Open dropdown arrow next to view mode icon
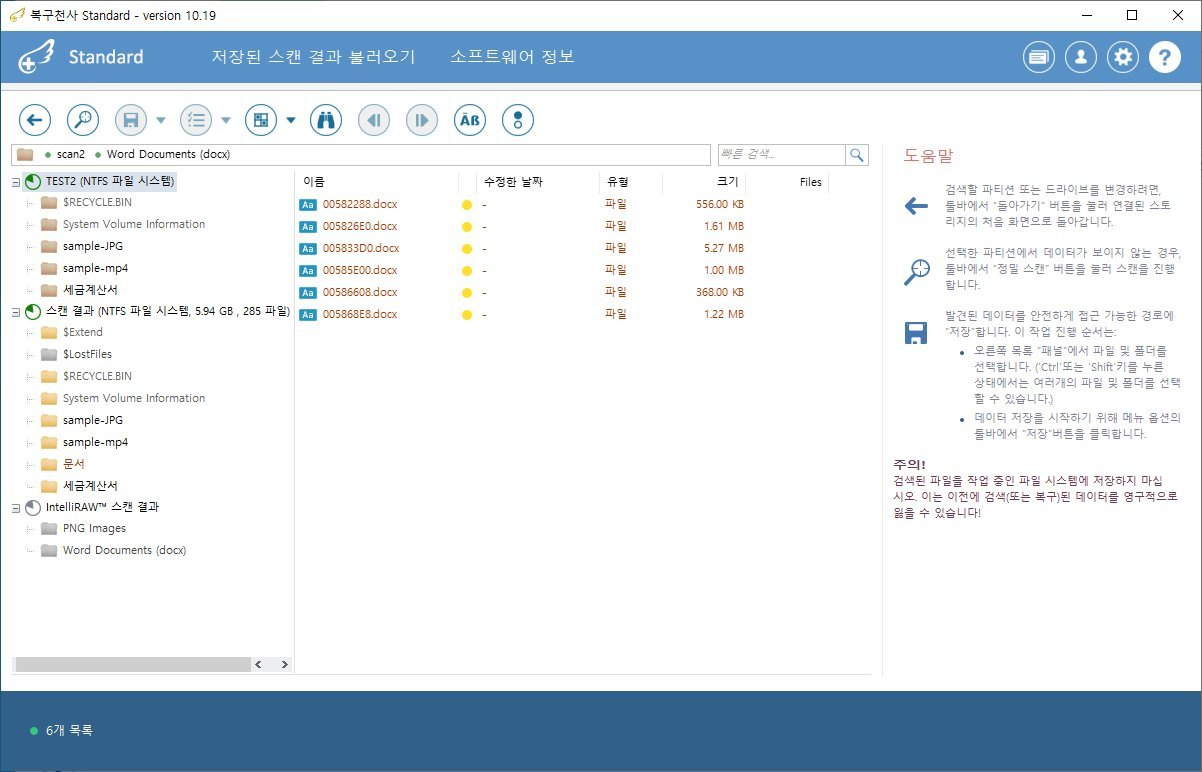 (291, 121)
